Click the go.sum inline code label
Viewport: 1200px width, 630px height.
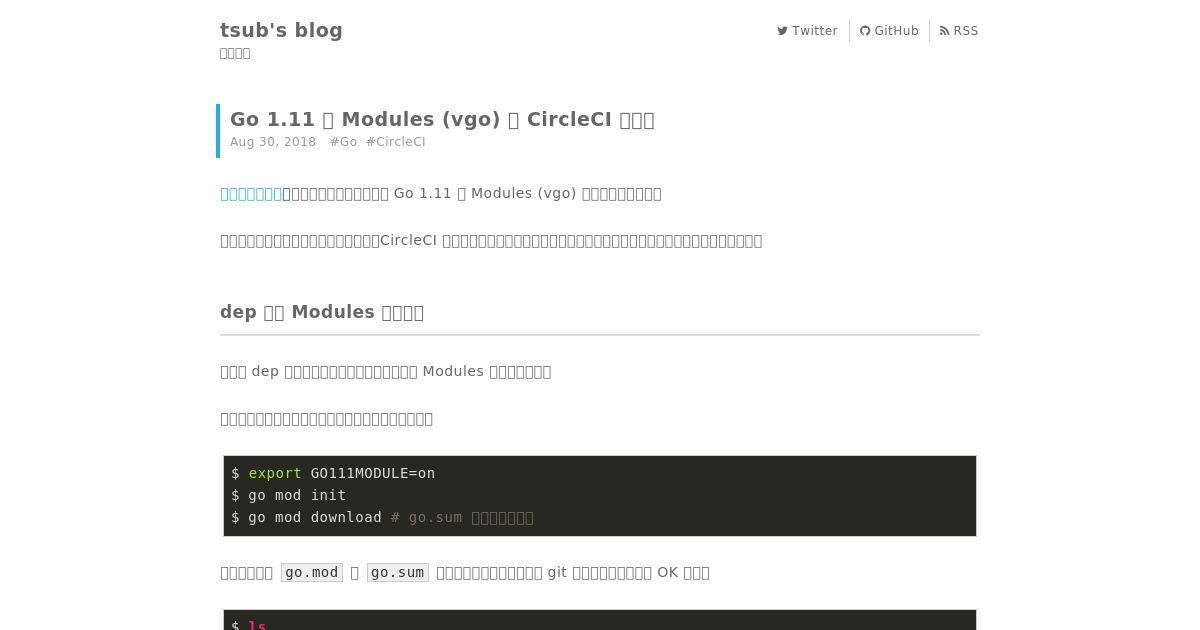398,573
